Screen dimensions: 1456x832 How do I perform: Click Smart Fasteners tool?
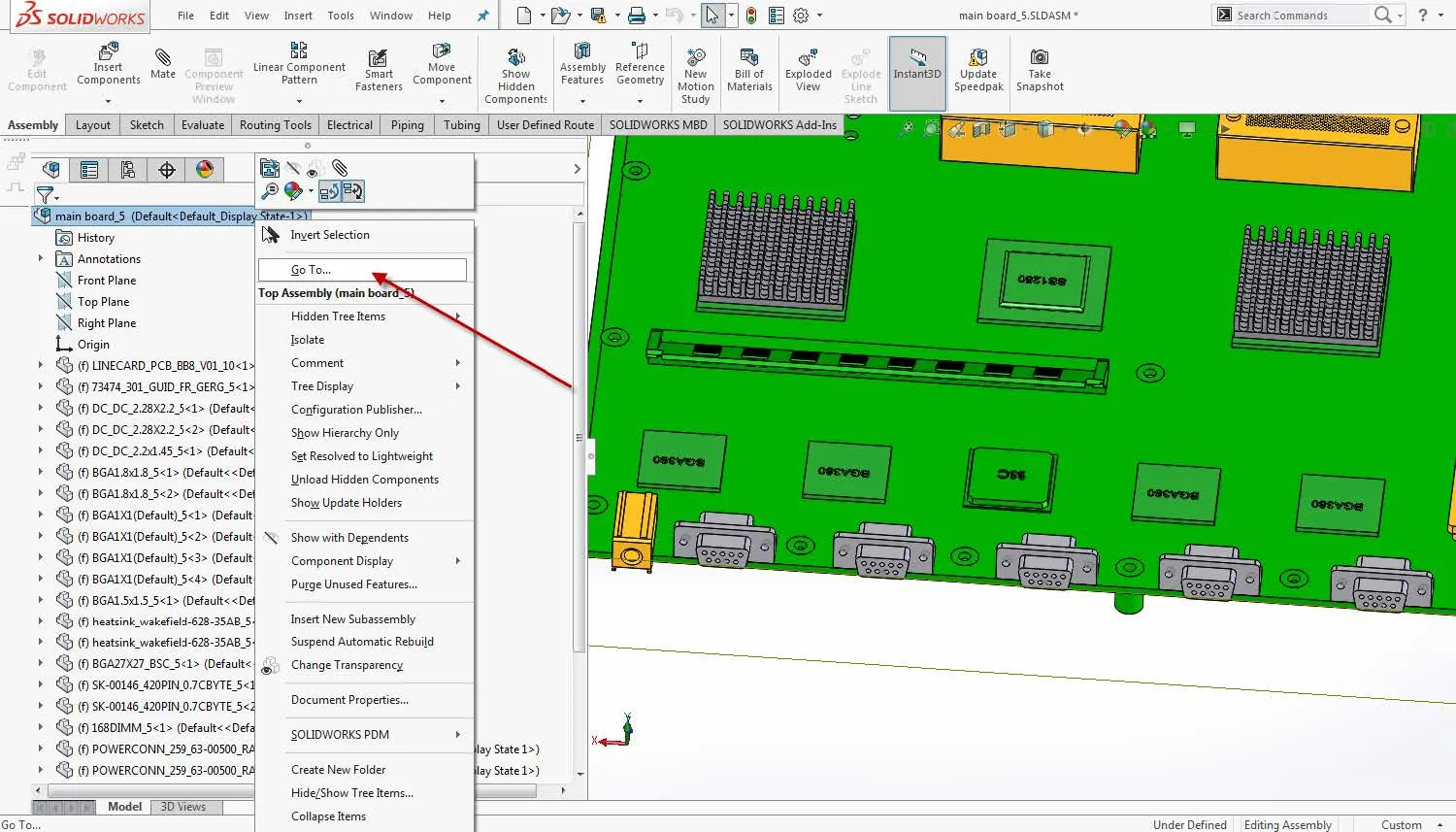[x=379, y=70]
